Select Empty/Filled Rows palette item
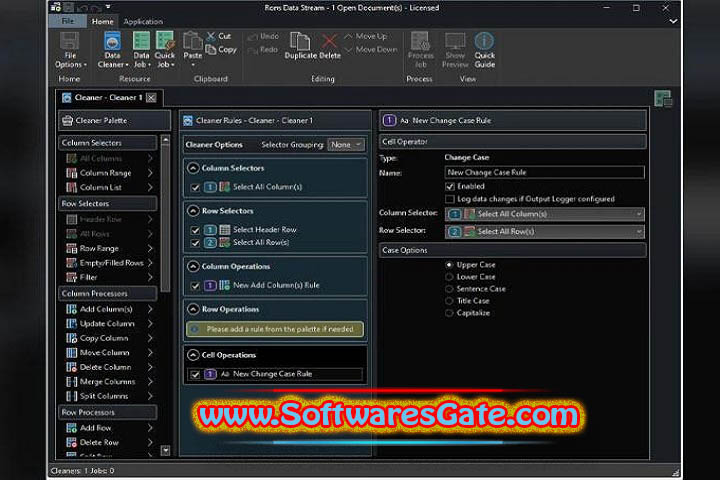The image size is (720, 480). click(x=109, y=263)
